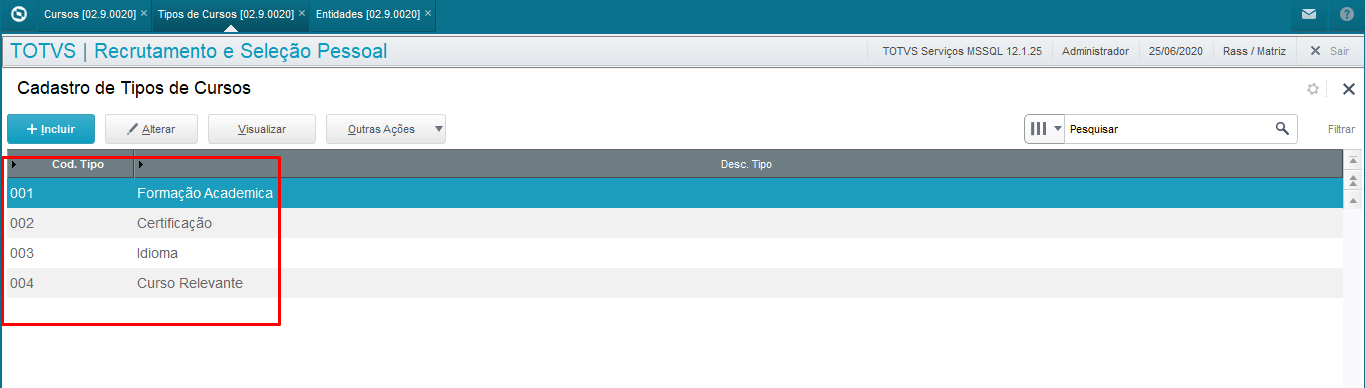
Task: Click the search magnifier icon
Action: coord(1282,129)
